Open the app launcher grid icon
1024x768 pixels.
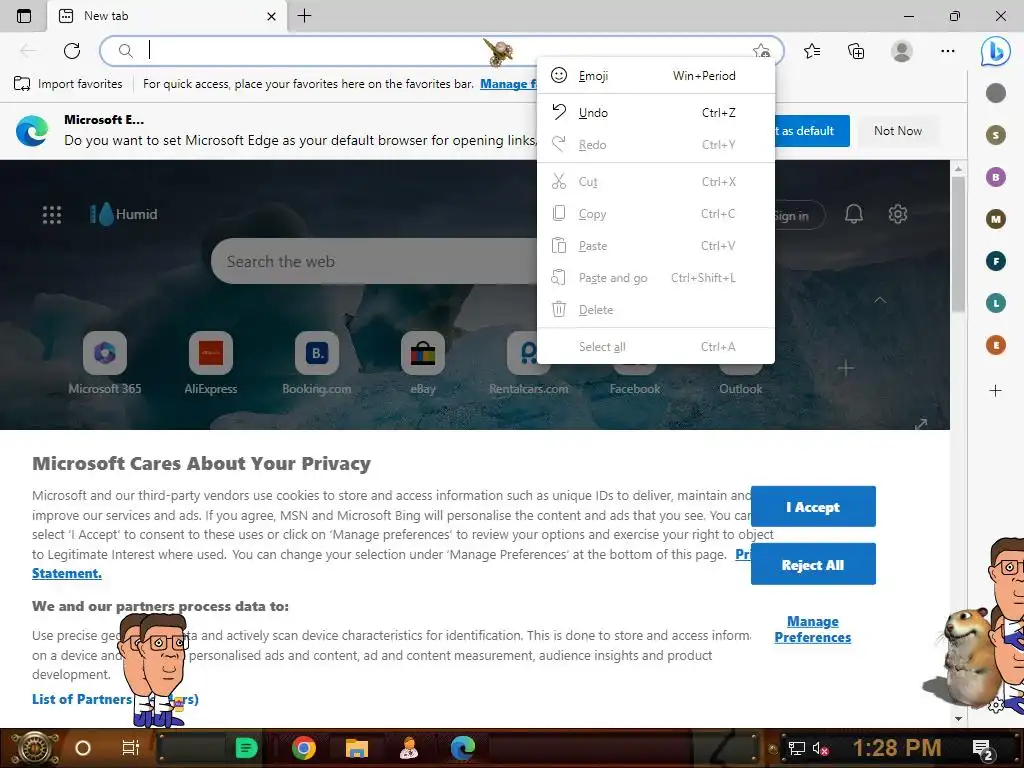tap(52, 214)
